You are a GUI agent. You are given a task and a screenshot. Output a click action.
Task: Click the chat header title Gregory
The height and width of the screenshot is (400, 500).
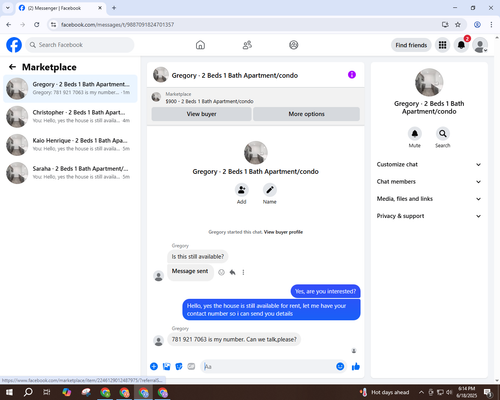tap(235, 75)
